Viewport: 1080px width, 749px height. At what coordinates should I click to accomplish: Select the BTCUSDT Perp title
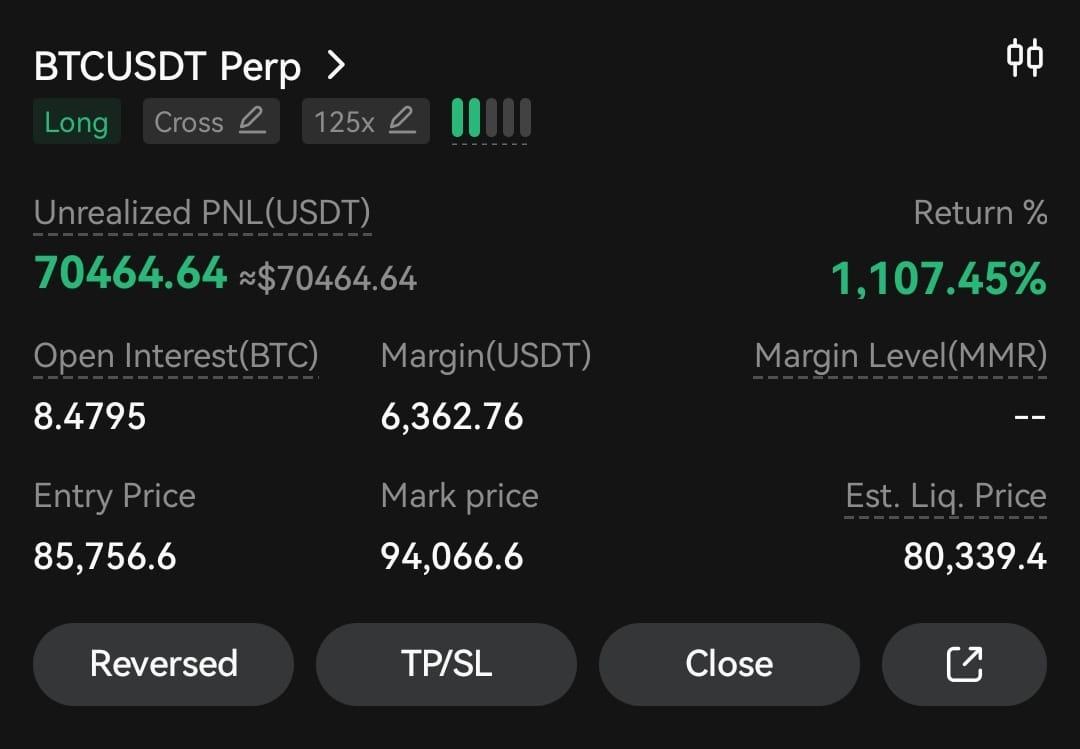click(x=167, y=67)
